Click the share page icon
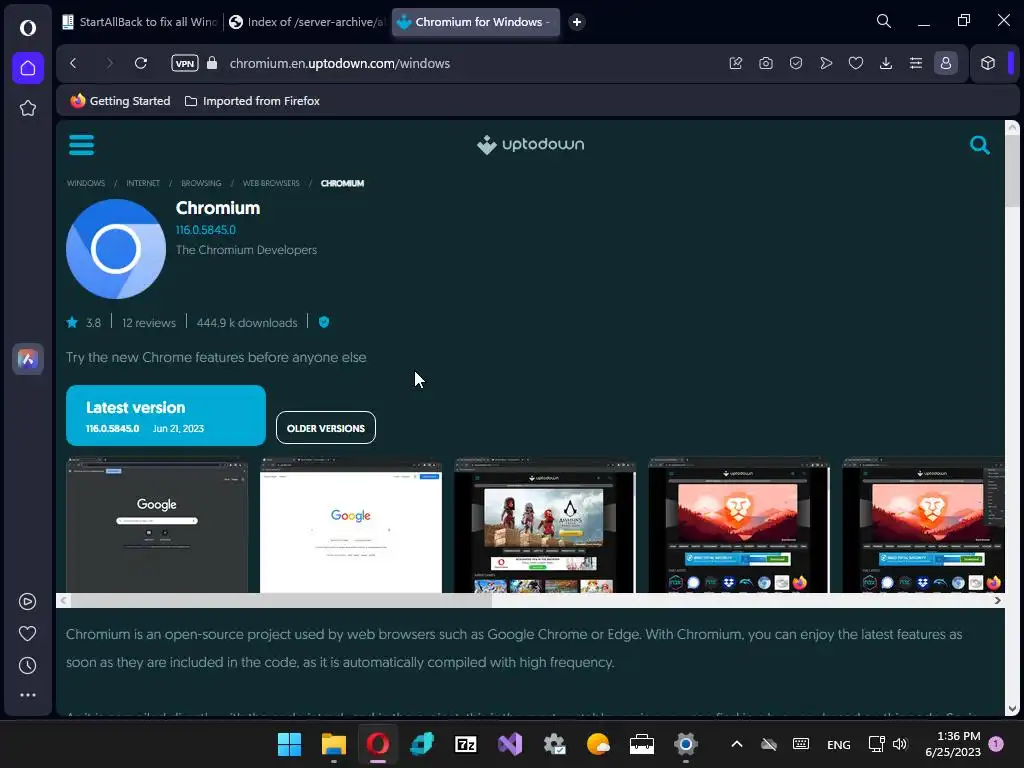 point(736,63)
